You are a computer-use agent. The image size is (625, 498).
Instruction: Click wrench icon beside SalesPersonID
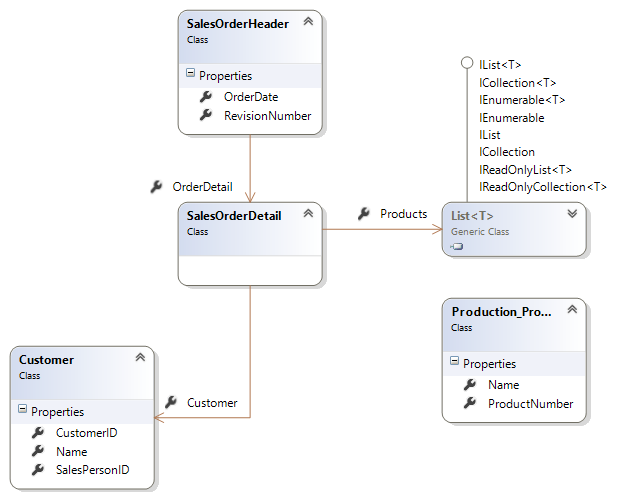coord(38,470)
